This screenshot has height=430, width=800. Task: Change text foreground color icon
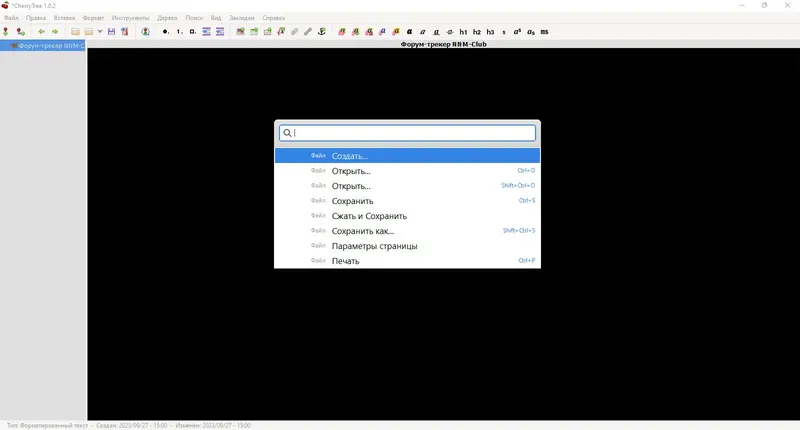tap(382, 32)
